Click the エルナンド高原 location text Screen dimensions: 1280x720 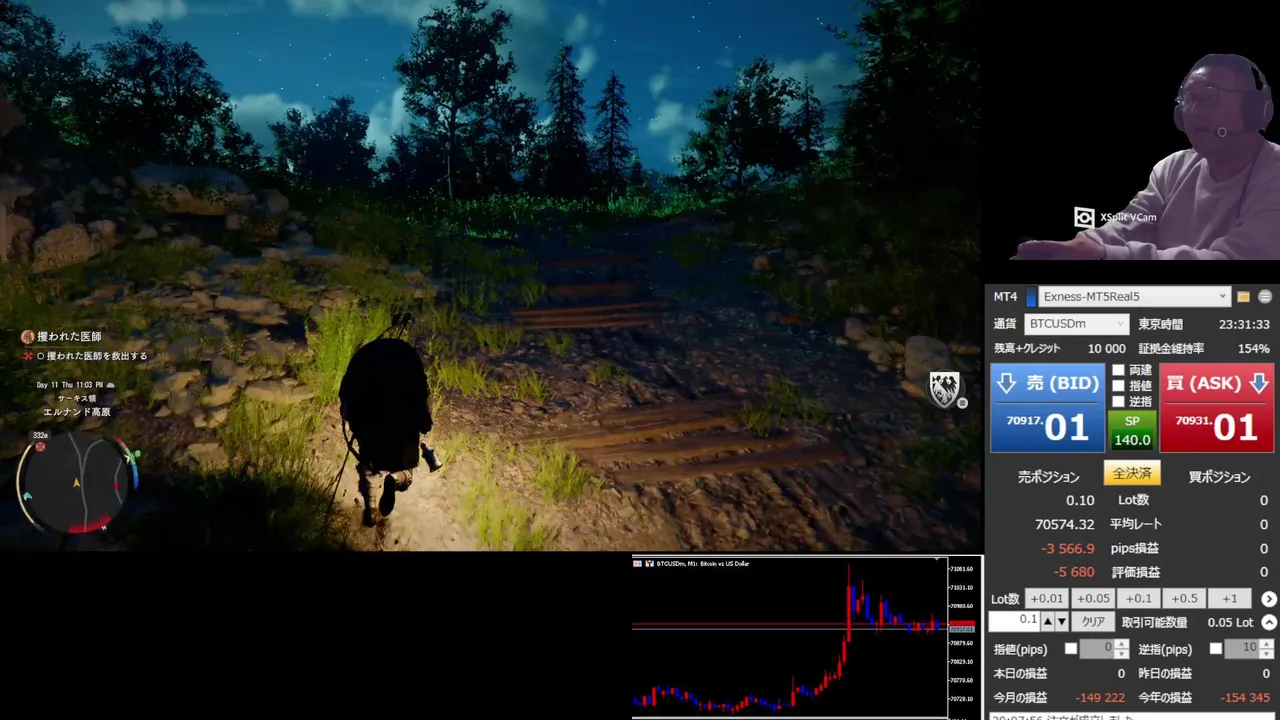[76, 412]
